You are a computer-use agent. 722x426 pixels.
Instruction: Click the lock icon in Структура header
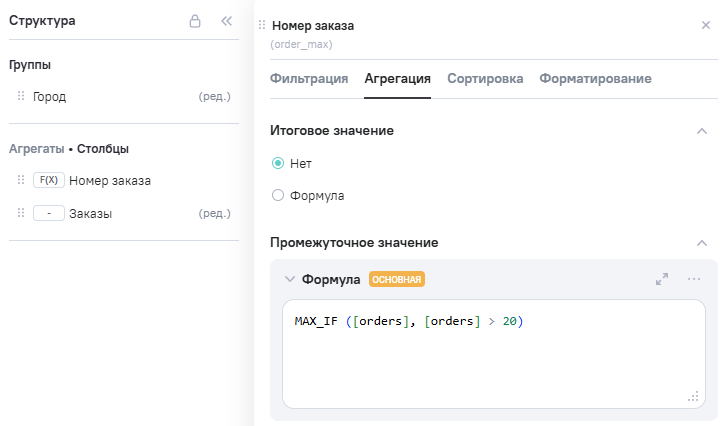tap(196, 21)
